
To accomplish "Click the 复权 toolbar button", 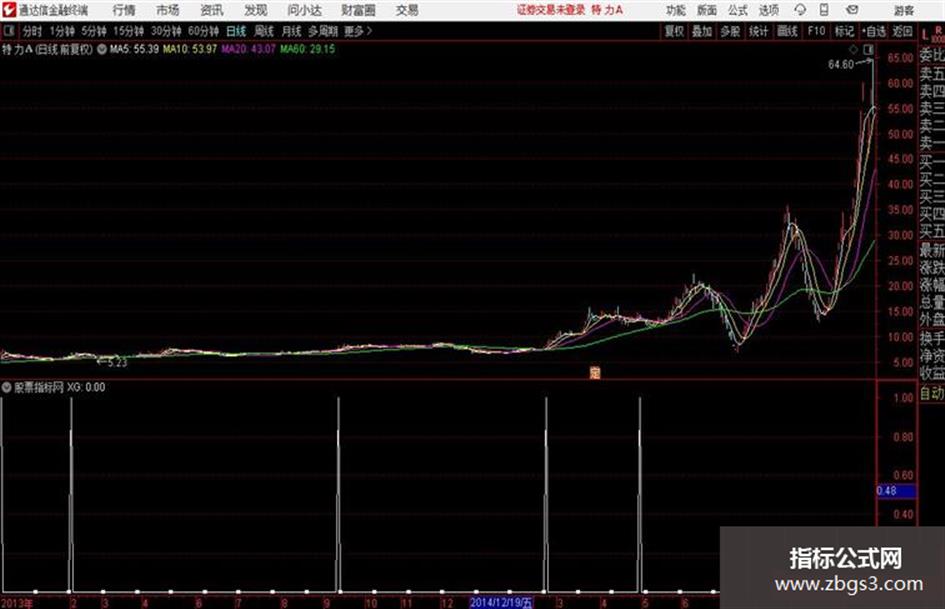I will (674, 31).
